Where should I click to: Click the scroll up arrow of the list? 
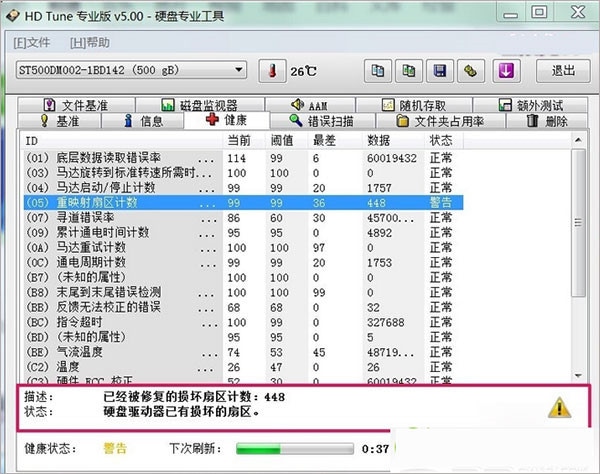(578, 140)
